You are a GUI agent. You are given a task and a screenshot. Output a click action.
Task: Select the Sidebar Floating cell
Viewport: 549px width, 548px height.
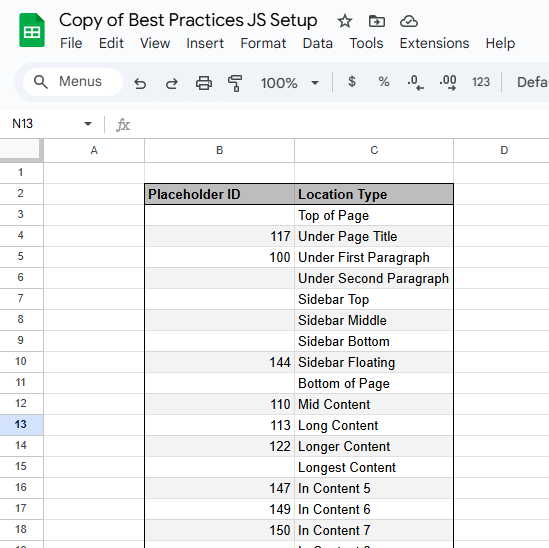tap(374, 362)
